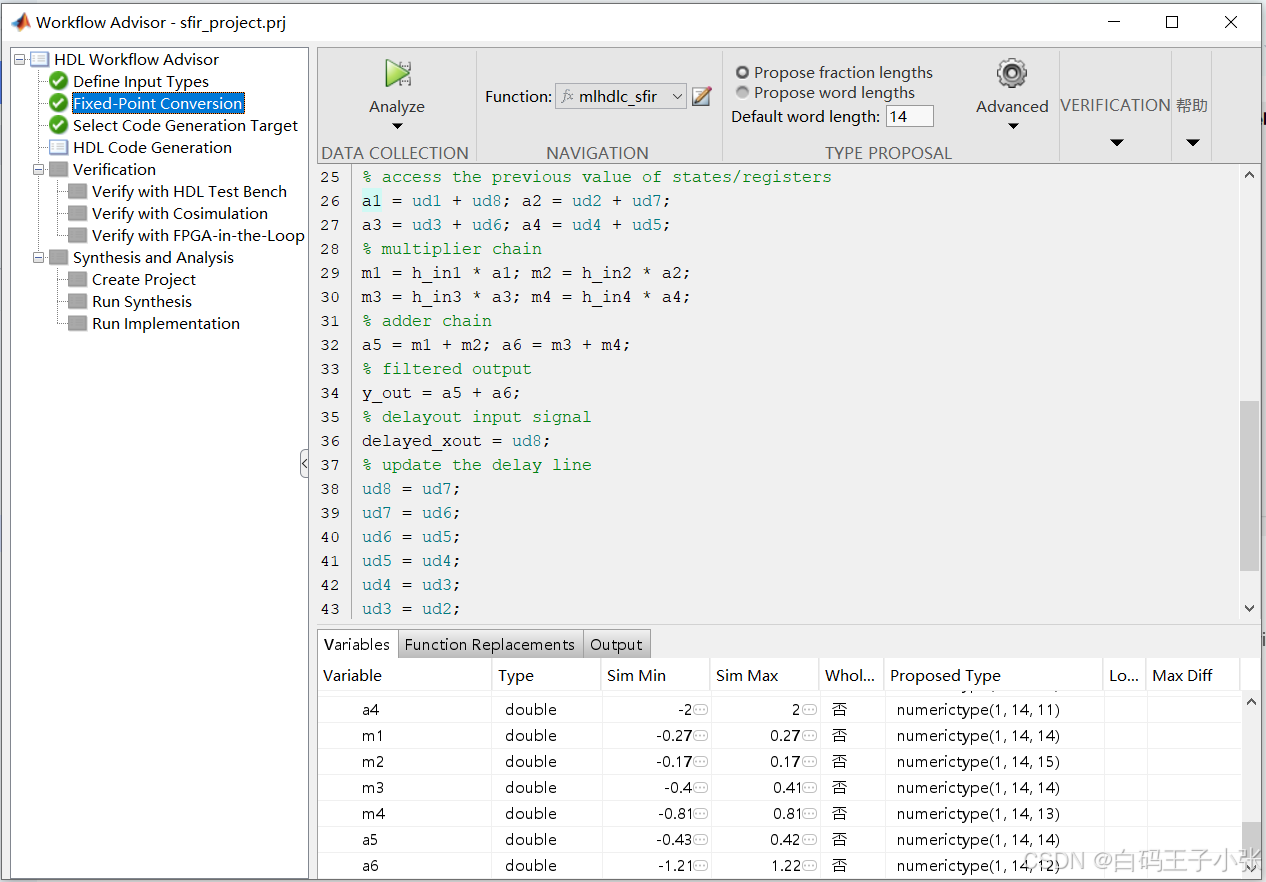Sort by the Variable column header

click(405, 675)
